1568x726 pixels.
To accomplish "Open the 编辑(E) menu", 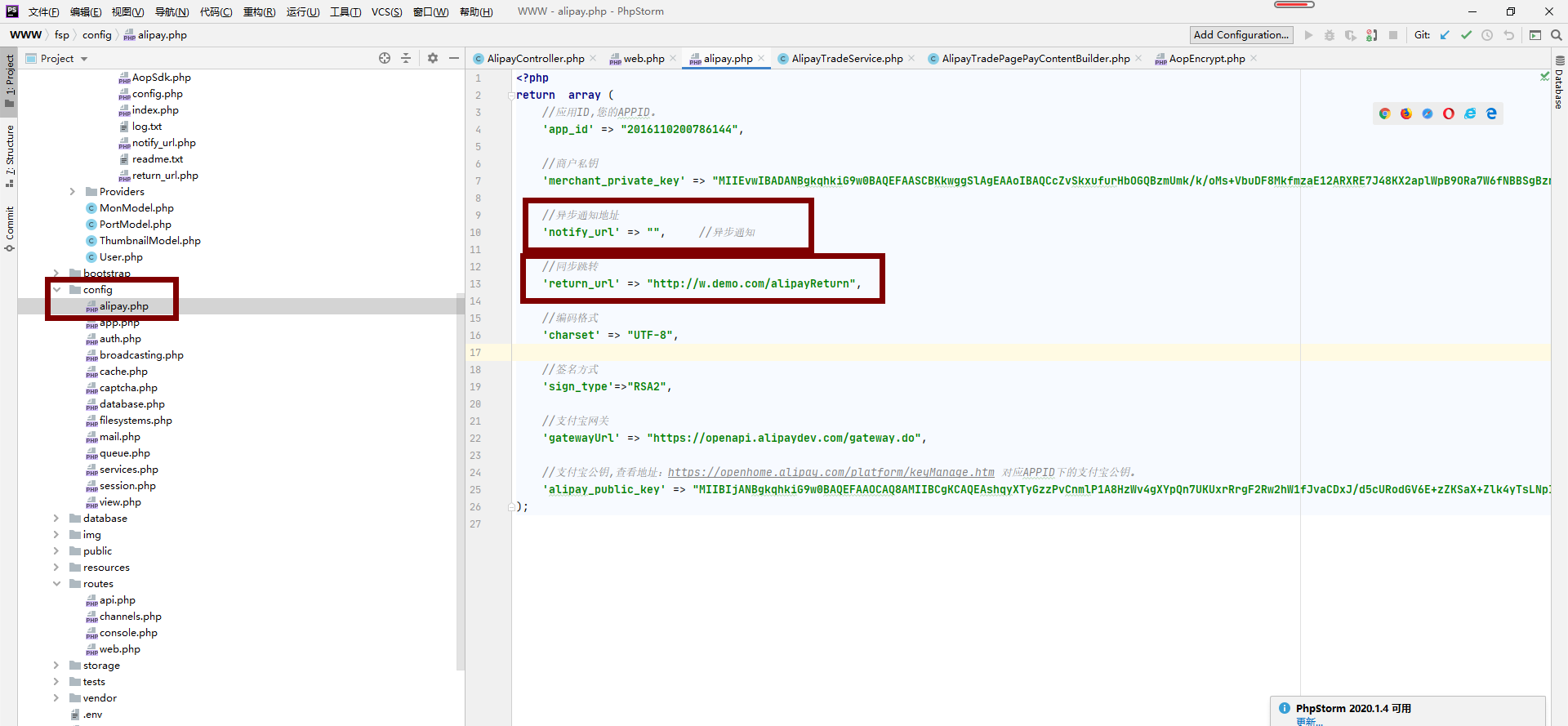I will pos(86,11).
